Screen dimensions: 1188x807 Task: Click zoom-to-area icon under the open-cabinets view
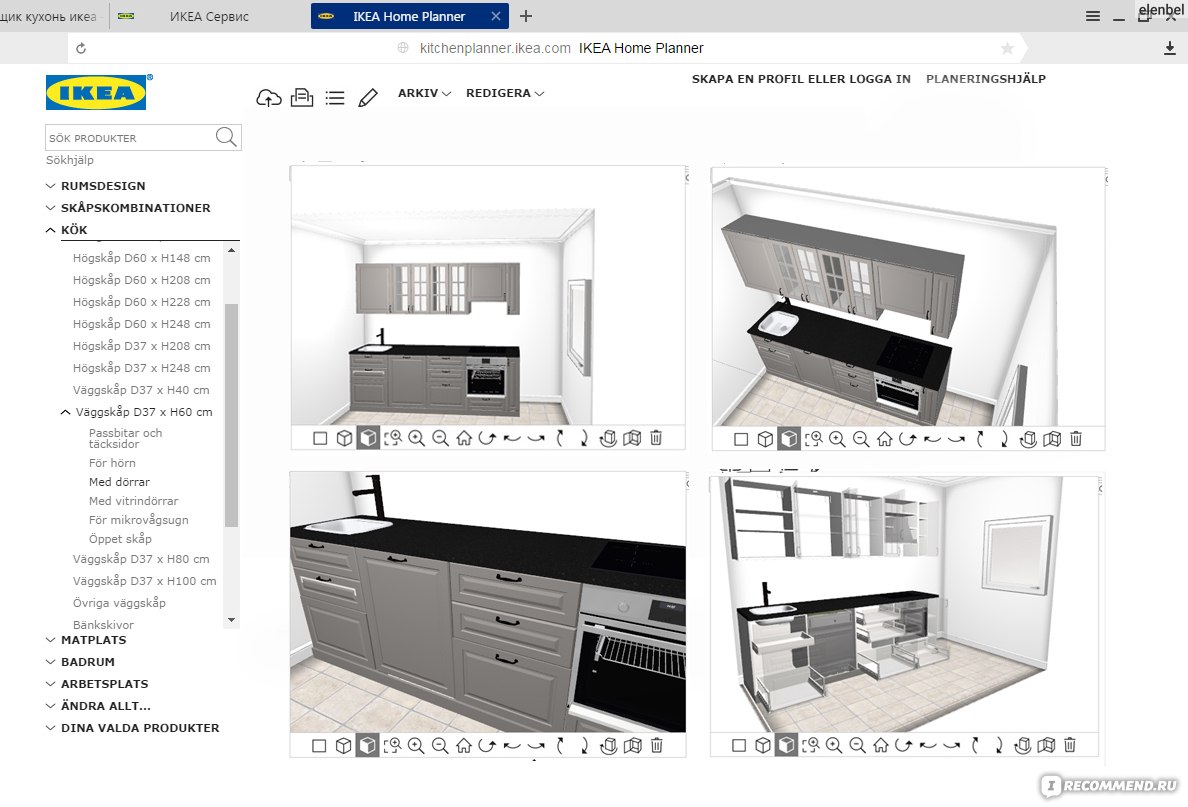811,746
